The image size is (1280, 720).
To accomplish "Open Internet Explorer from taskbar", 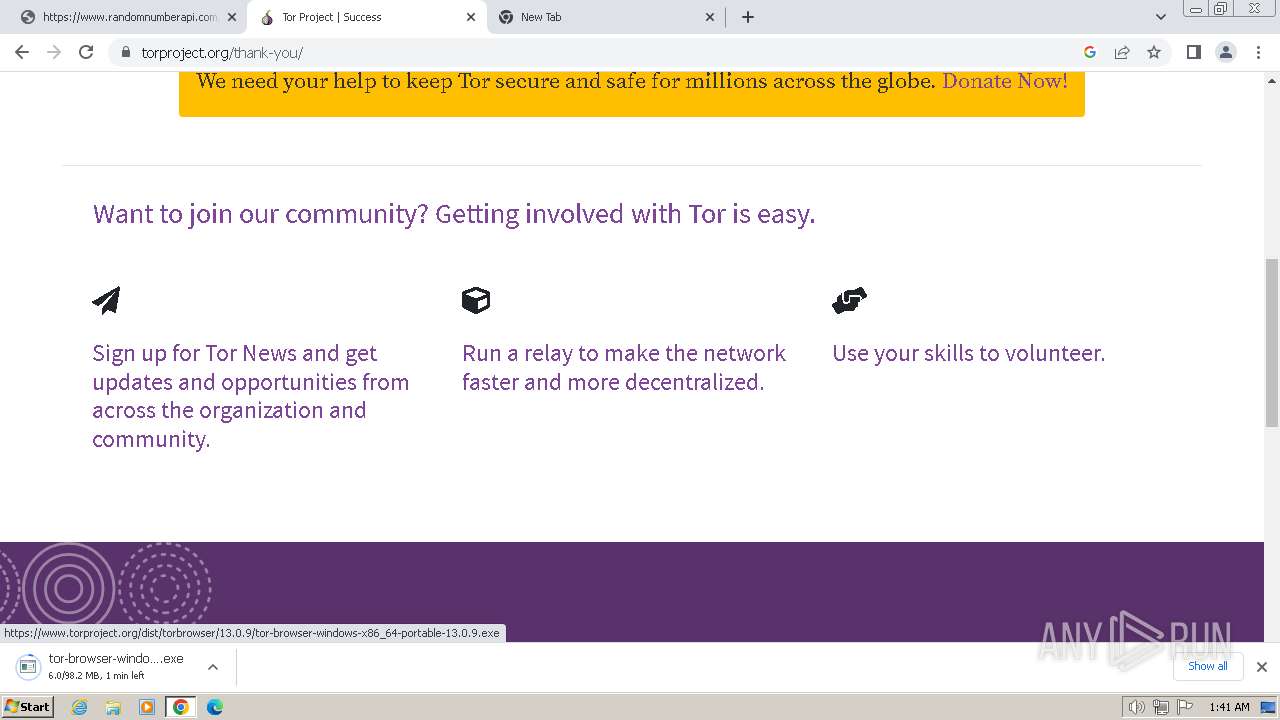I will [80, 707].
